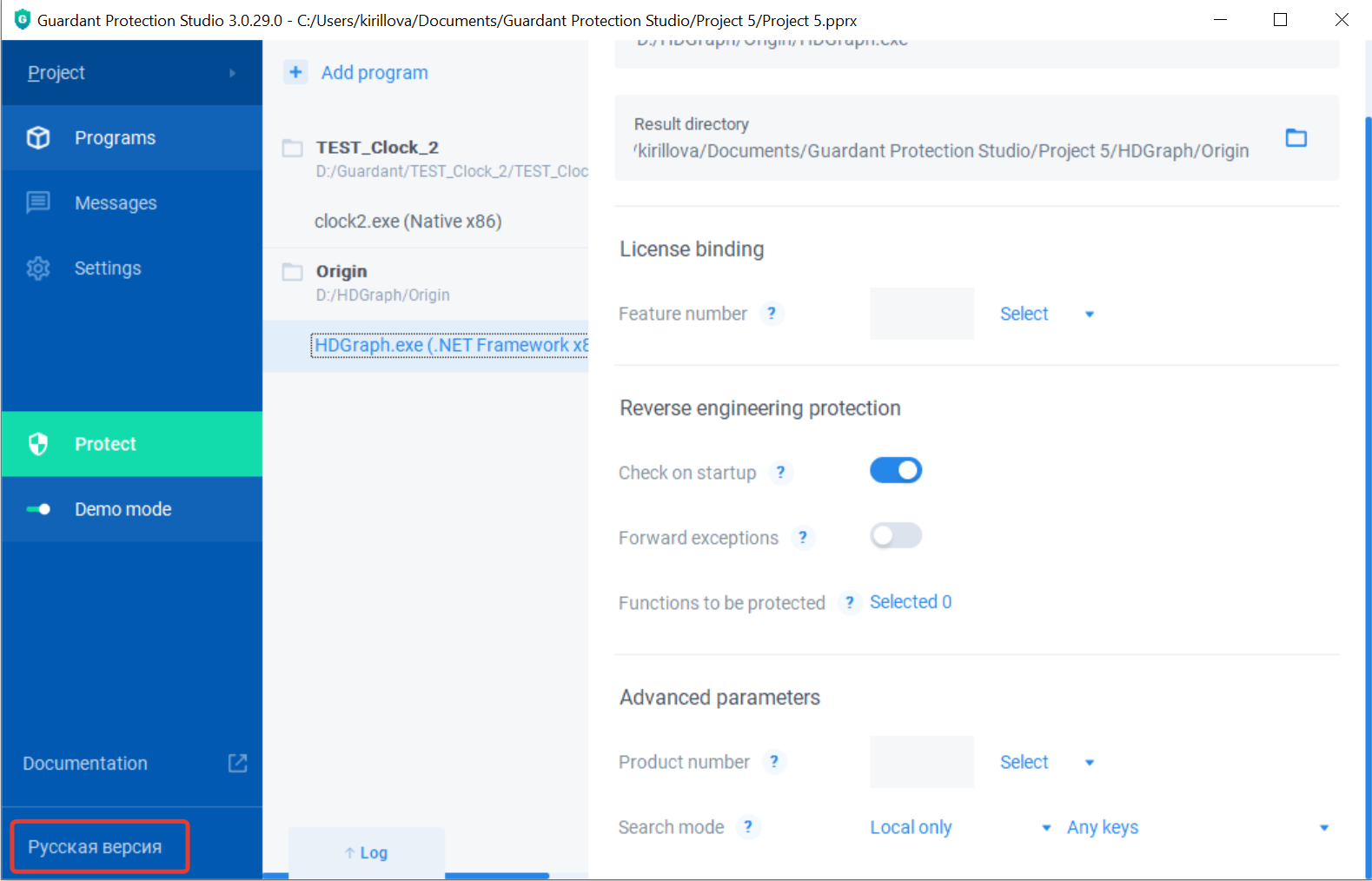Select clock2.exe (Native x86) program
This screenshot has width=1372, height=881.
click(408, 222)
